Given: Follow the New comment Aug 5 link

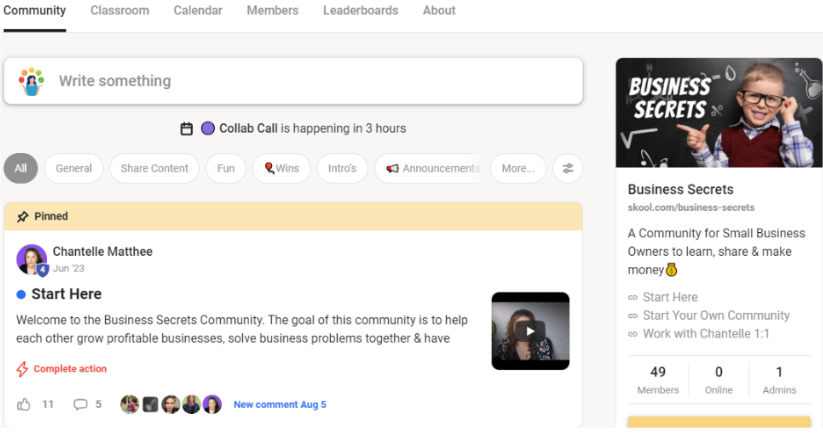Looking at the screenshot, I should [x=280, y=405].
